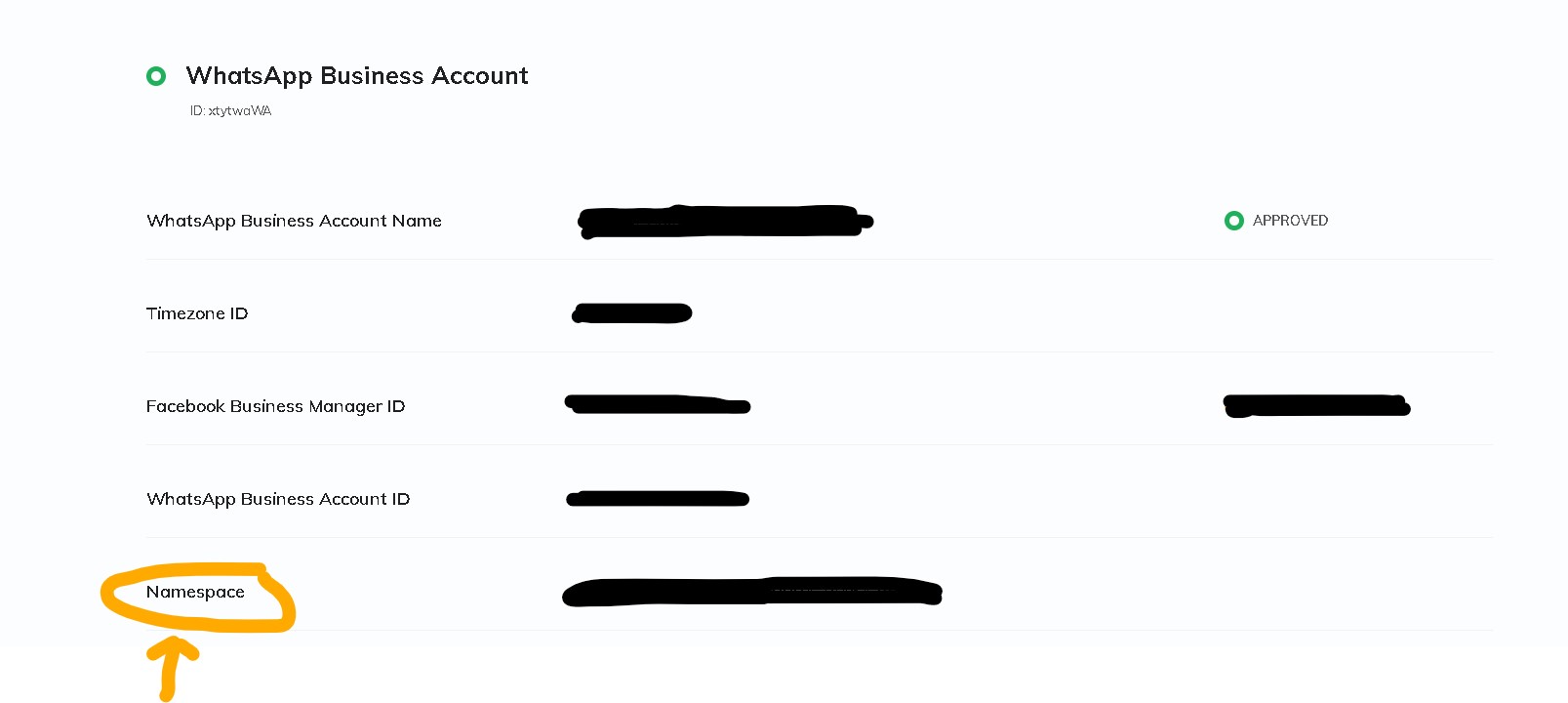The width and height of the screenshot is (1568, 703).
Task: Click the orange arrow pointing at Namespace
Action: tap(172, 668)
